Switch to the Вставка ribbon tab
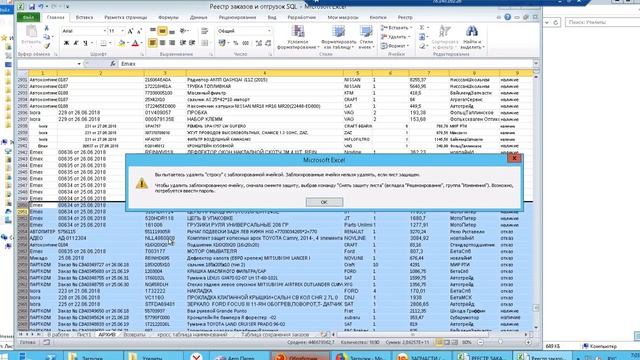640x360 pixels. 84,18
